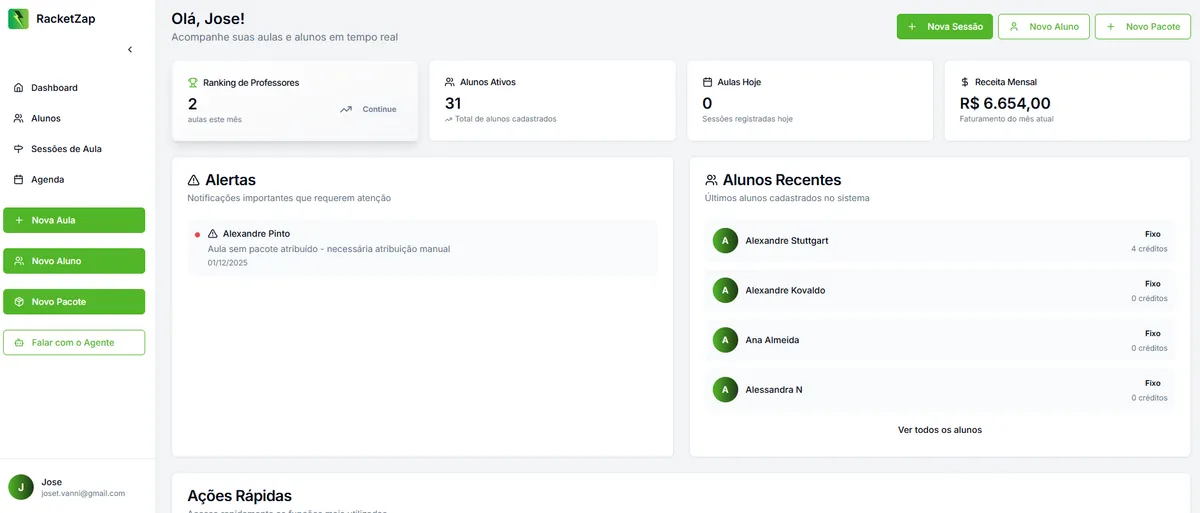This screenshot has height=513, width=1200.
Task: Click the outlined Novo Aluno header button
Action: pyautogui.click(x=1044, y=27)
